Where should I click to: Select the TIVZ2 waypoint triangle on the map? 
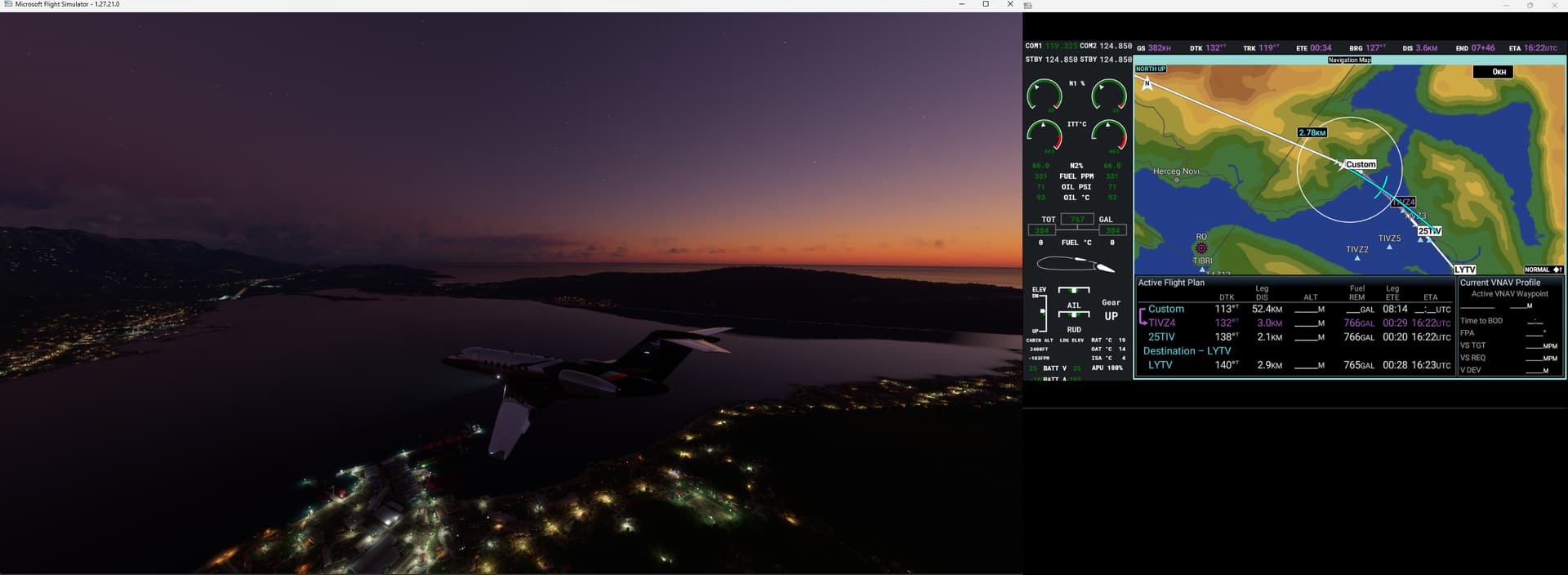tap(1357, 257)
